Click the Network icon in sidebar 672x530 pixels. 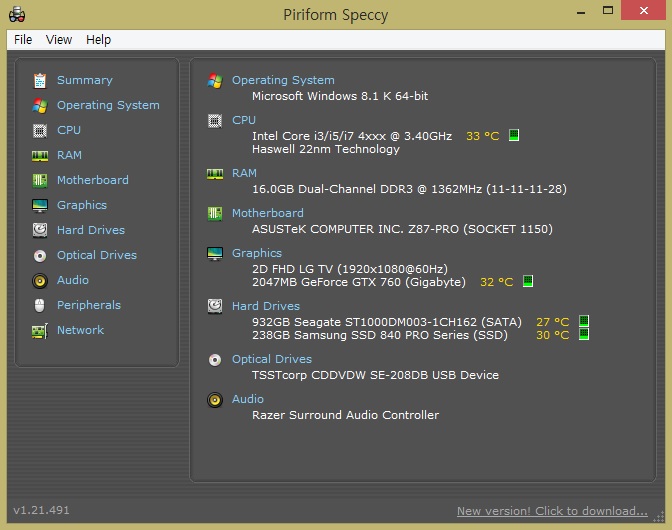pyautogui.click(x=40, y=330)
